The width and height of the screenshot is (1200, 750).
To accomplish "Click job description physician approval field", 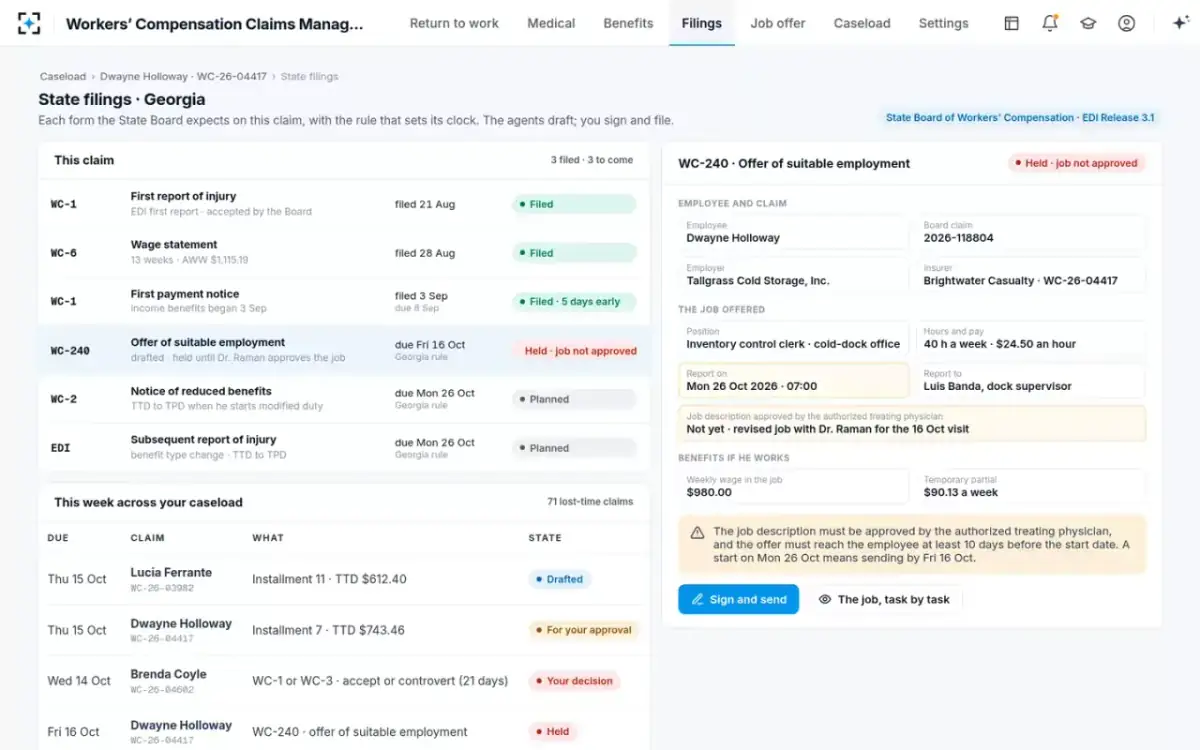I will pyautogui.click(x=912, y=423).
